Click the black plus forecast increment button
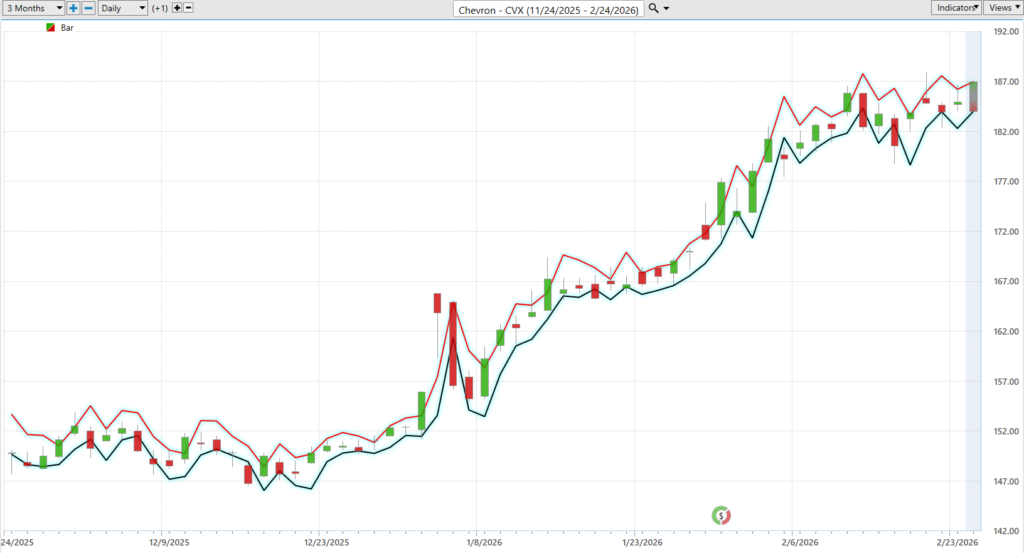Image resolution: width=1024 pixels, height=553 pixels. point(177,8)
